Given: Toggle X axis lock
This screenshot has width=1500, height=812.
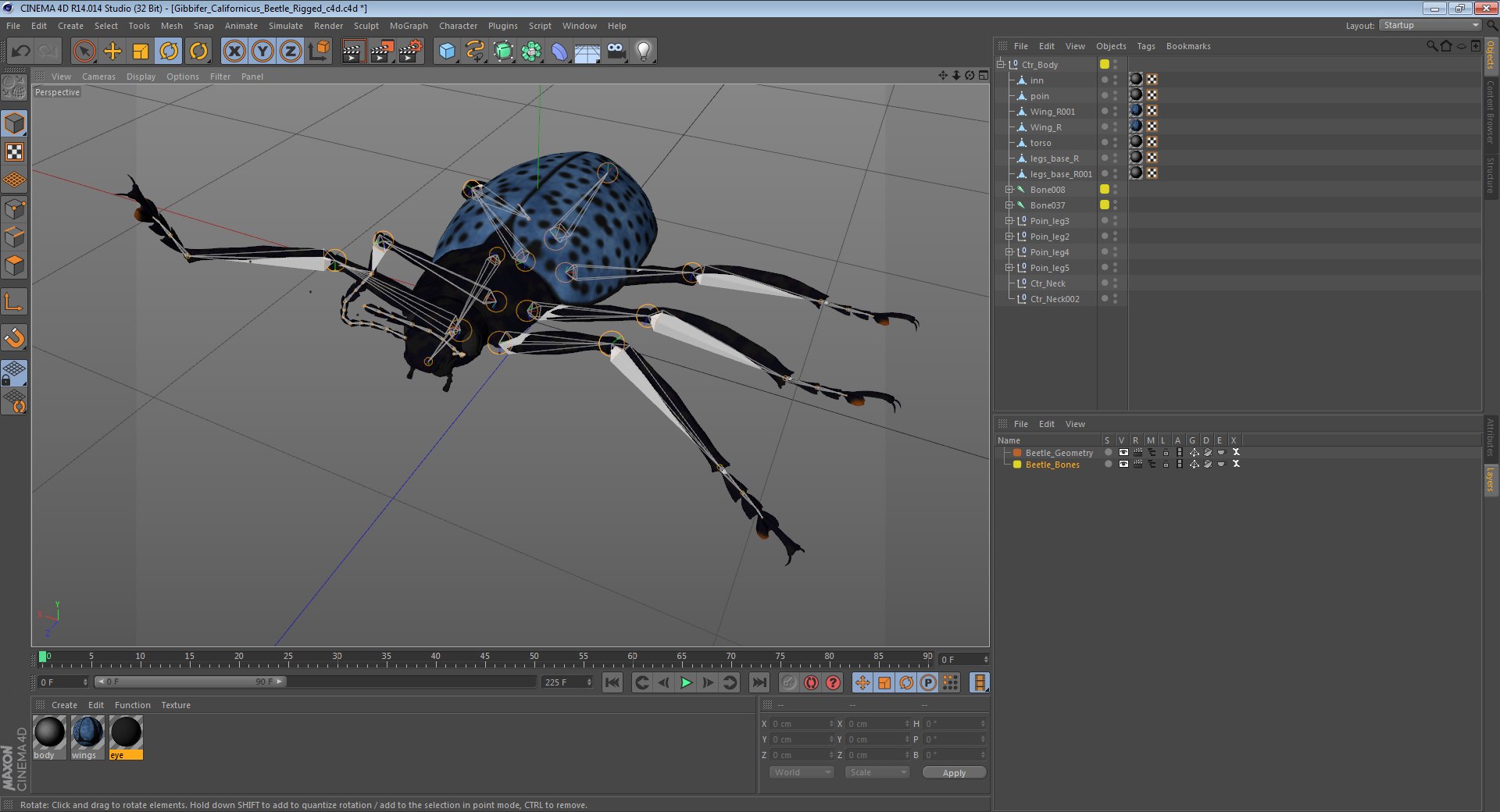Looking at the screenshot, I should tap(234, 52).
